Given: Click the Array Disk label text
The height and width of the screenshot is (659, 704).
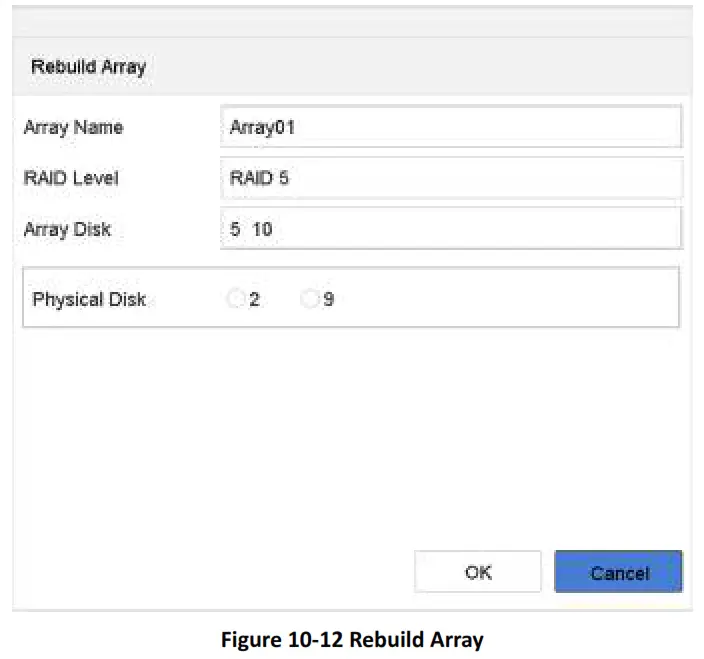Looking at the screenshot, I should [67, 228].
